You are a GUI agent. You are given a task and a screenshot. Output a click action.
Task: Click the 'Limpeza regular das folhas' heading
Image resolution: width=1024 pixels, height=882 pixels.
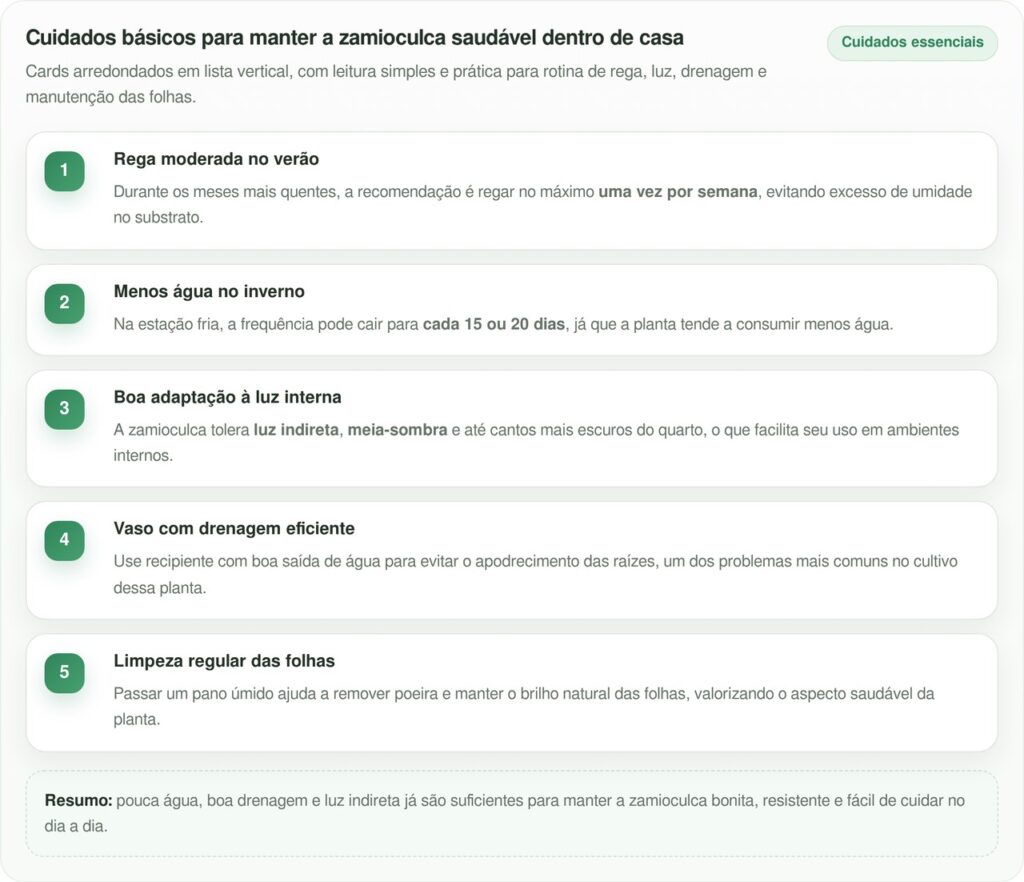[x=224, y=662]
